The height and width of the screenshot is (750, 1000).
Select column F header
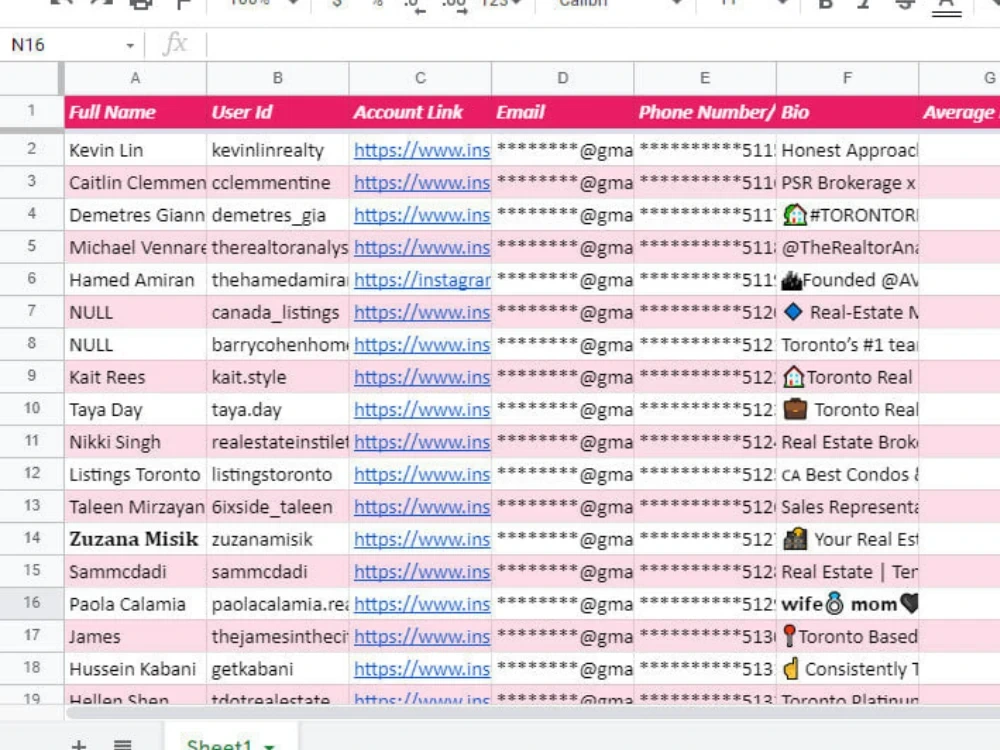point(848,78)
